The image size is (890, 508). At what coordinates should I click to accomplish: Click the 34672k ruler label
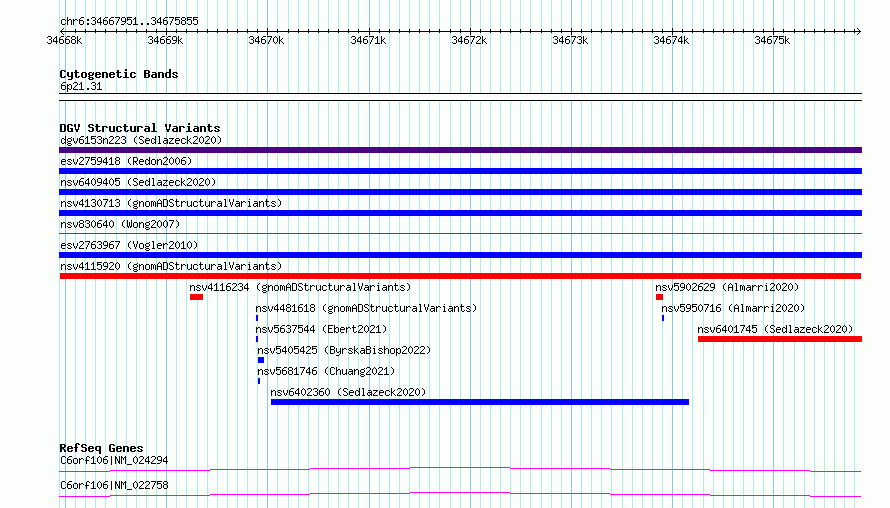[x=469, y=40]
